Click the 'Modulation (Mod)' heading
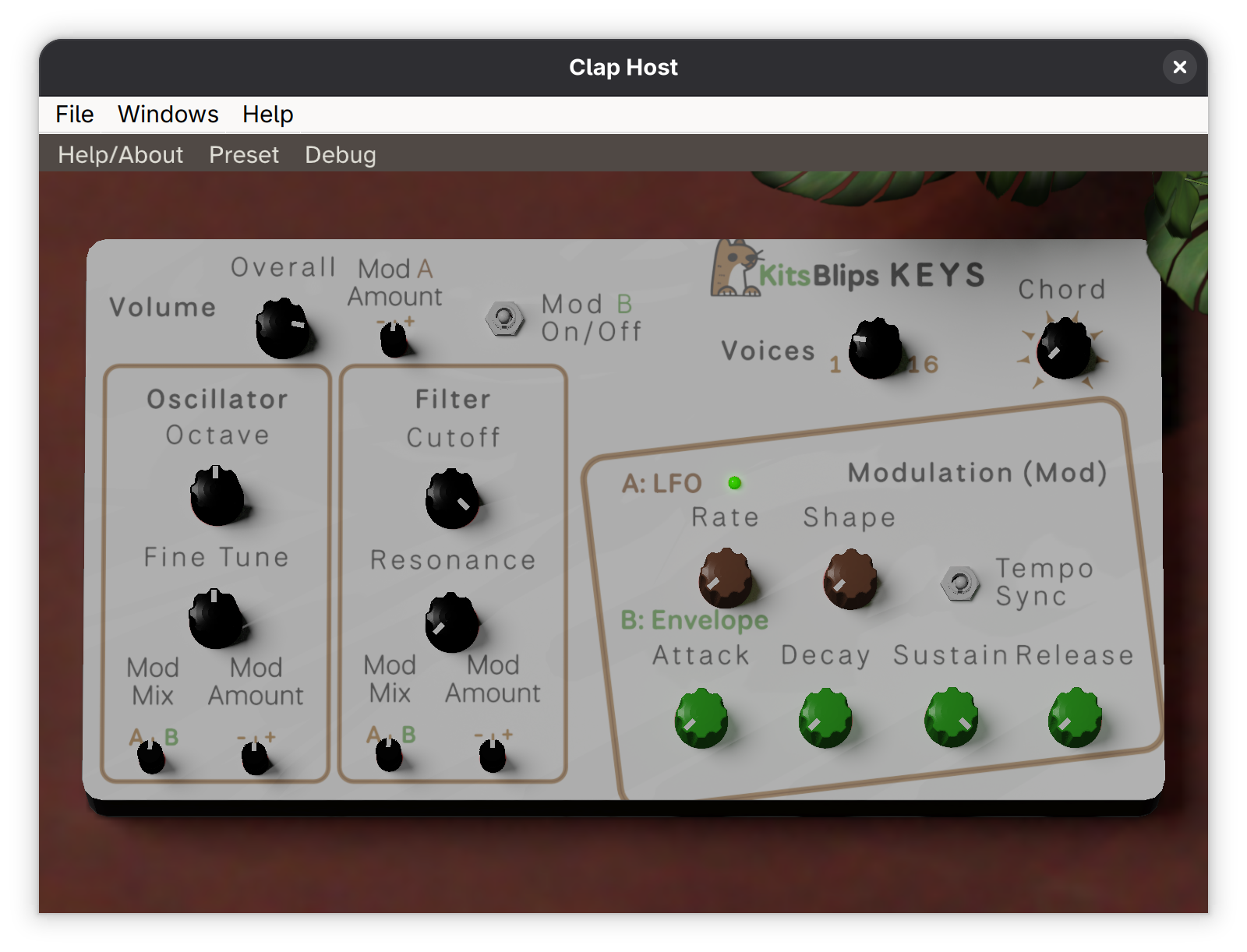This screenshot has width=1247, height=952. (977, 473)
